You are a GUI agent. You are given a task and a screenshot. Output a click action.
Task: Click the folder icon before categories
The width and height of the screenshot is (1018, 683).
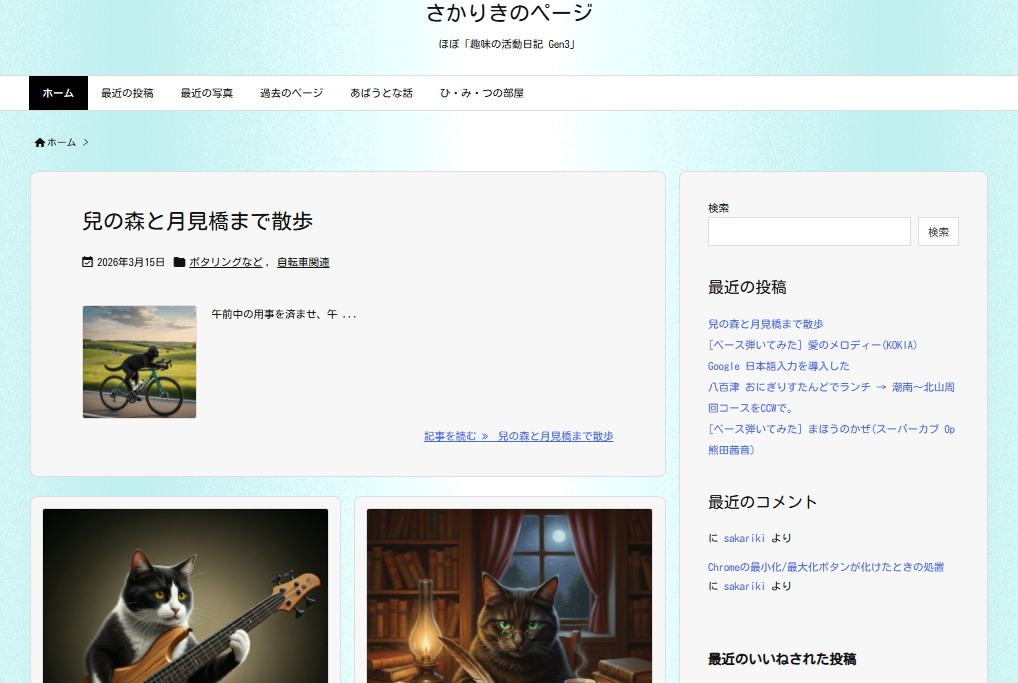click(x=179, y=262)
